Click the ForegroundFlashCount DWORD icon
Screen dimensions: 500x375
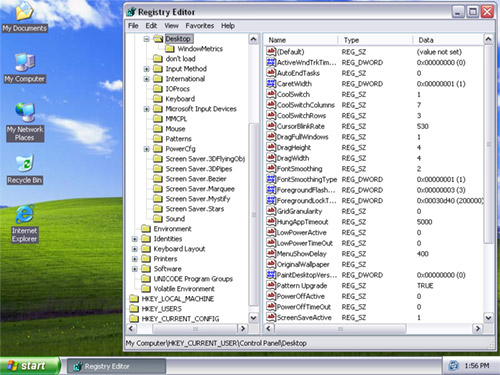271,190
